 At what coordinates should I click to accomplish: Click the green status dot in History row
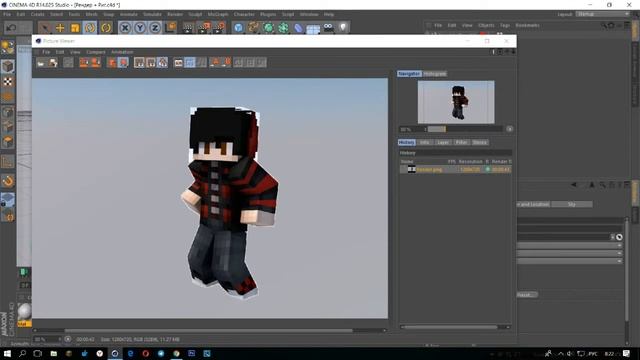coord(487,169)
